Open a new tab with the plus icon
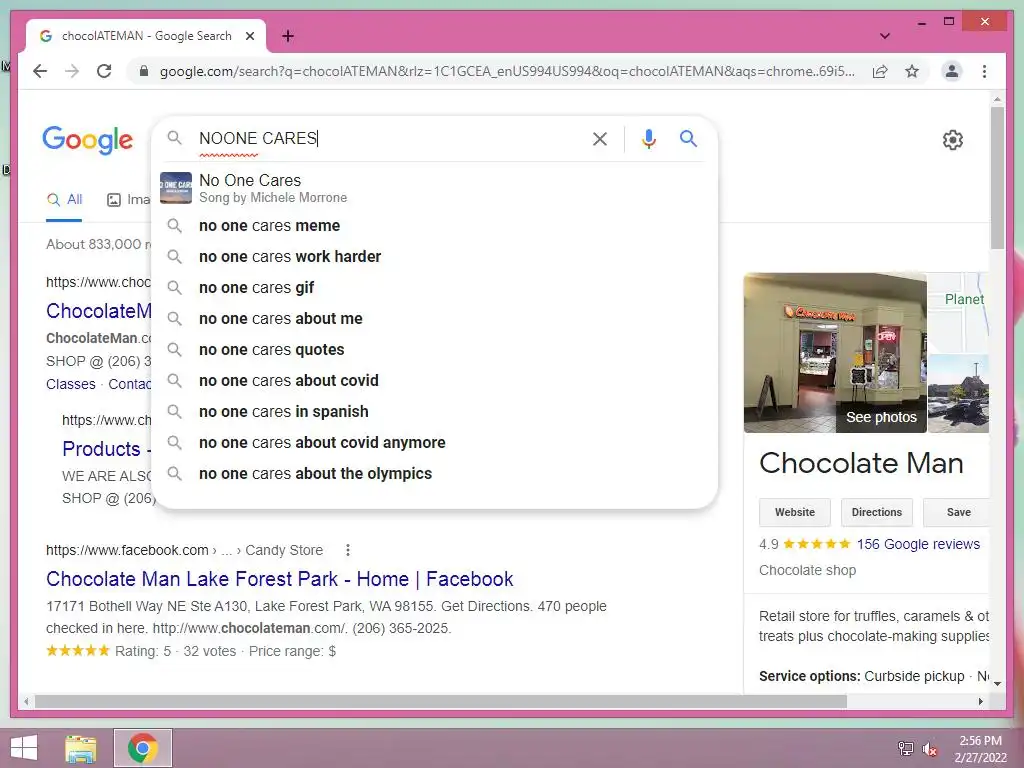Viewport: 1024px width, 768px height. click(287, 36)
